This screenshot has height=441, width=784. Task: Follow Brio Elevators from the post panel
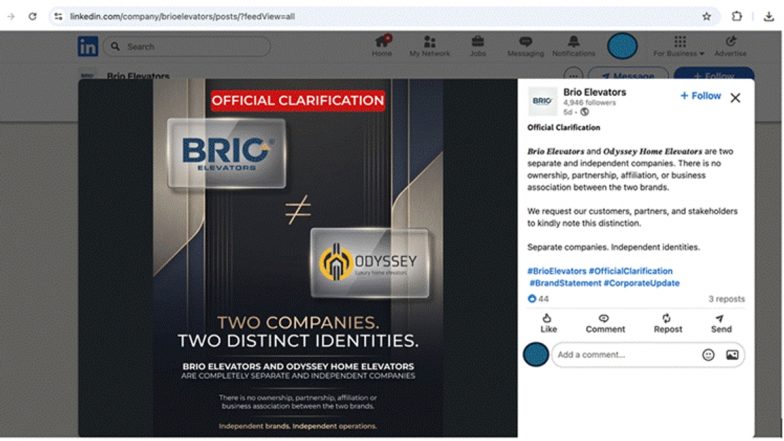pyautogui.click(x=700, y=96)
